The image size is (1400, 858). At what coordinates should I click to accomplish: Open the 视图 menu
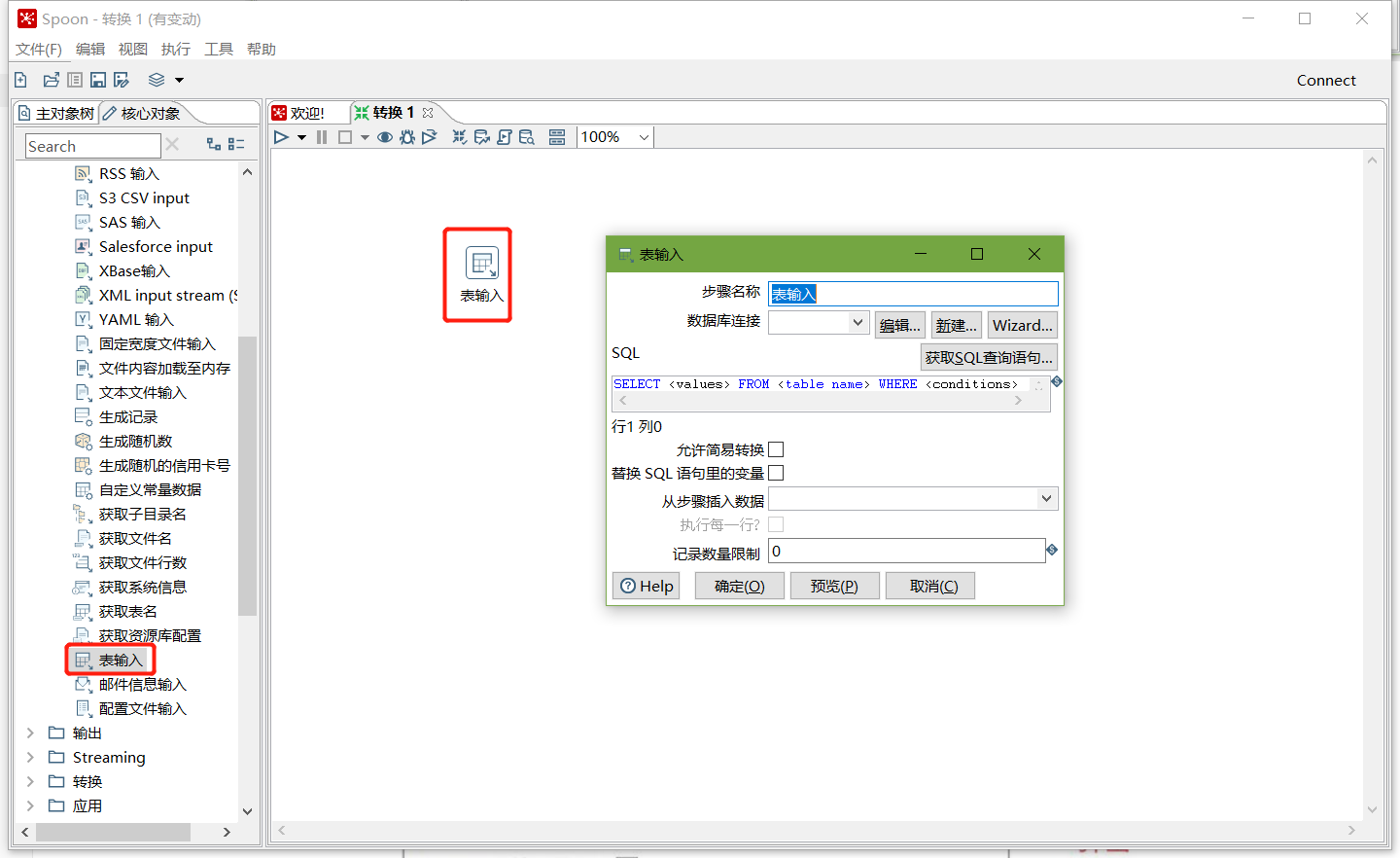(133, 49)
